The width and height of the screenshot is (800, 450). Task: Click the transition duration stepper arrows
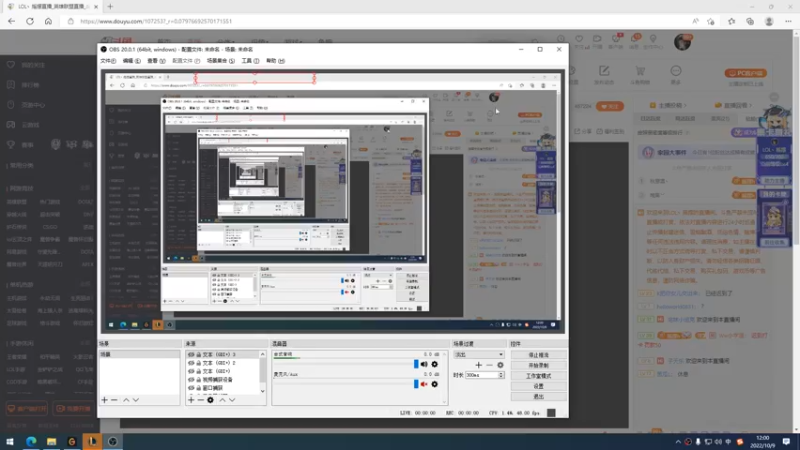coord(501,375)
